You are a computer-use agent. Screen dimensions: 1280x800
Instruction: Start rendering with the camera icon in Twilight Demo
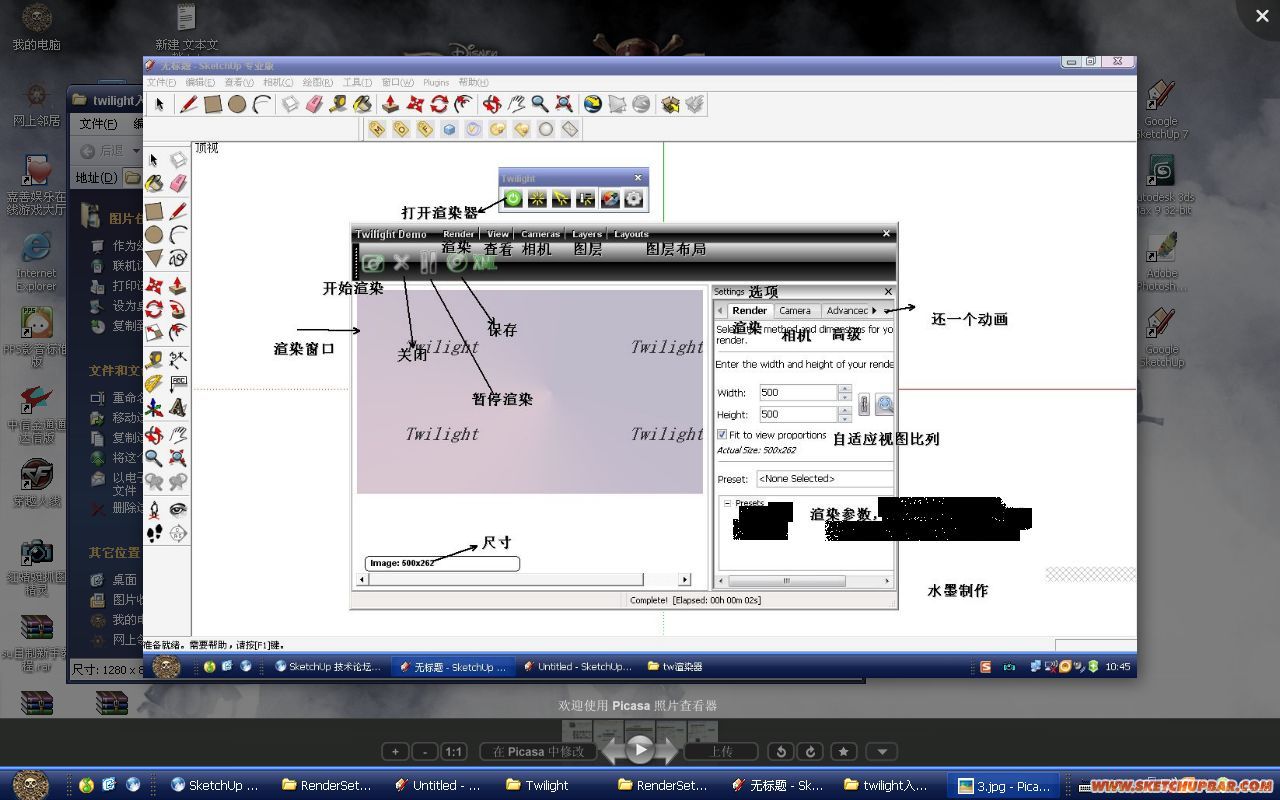tap(373, 263)
